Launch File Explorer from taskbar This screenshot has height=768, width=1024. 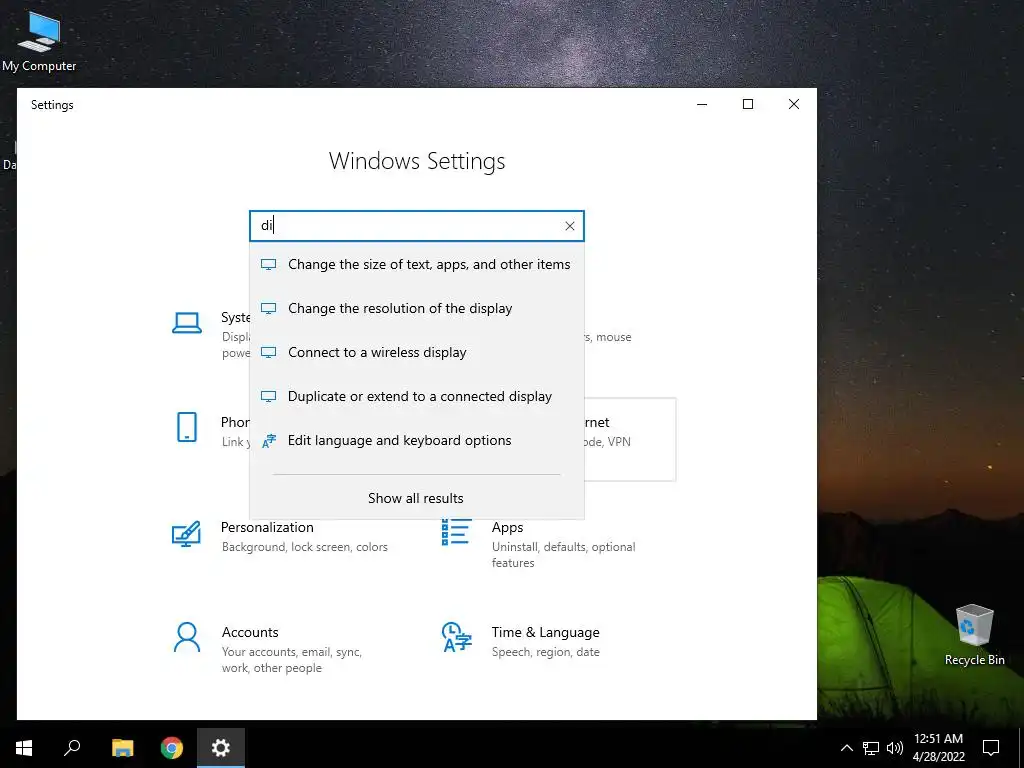pyautogui.click(x=122, y=748)
